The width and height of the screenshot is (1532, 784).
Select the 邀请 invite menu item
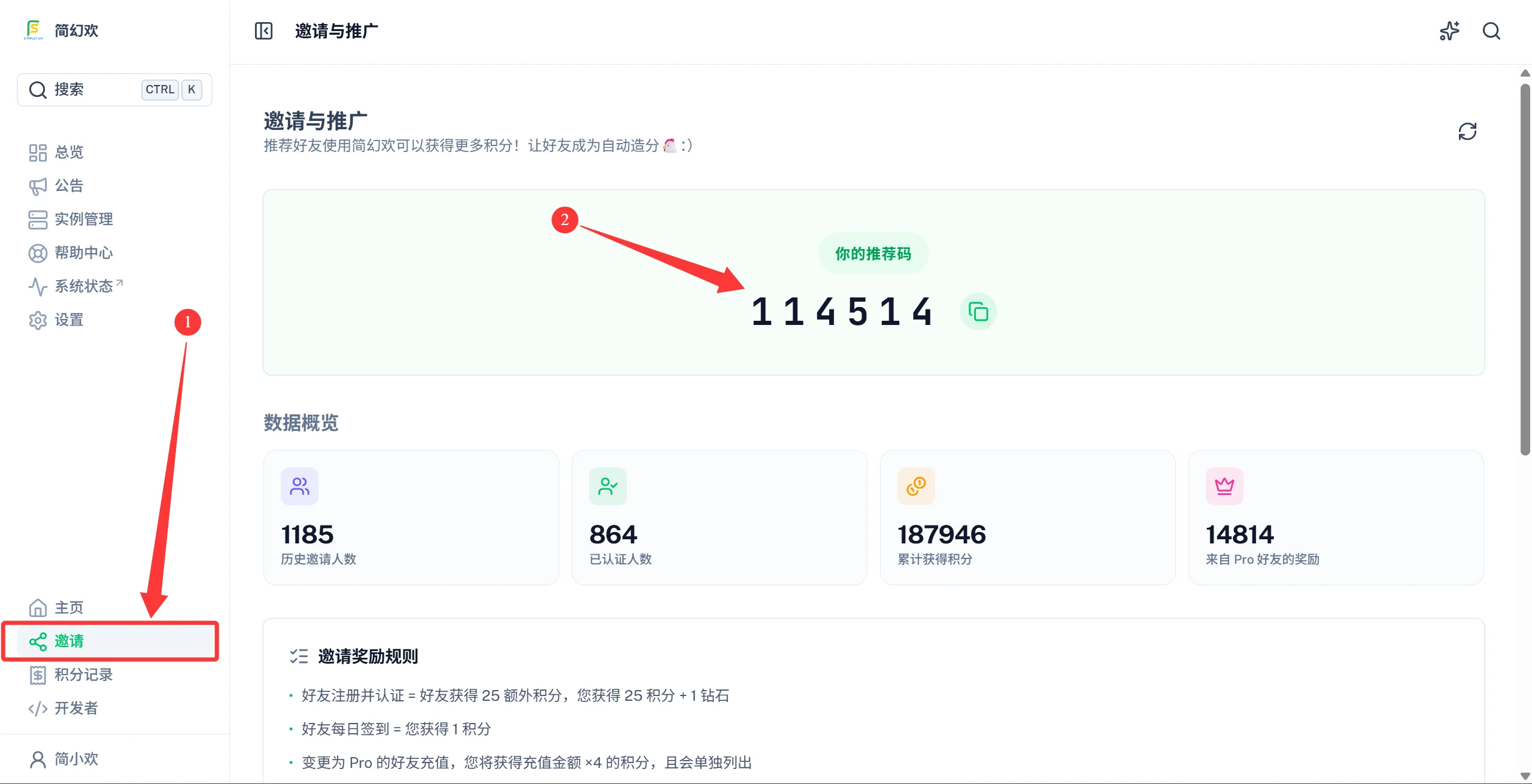click(115, 641)
